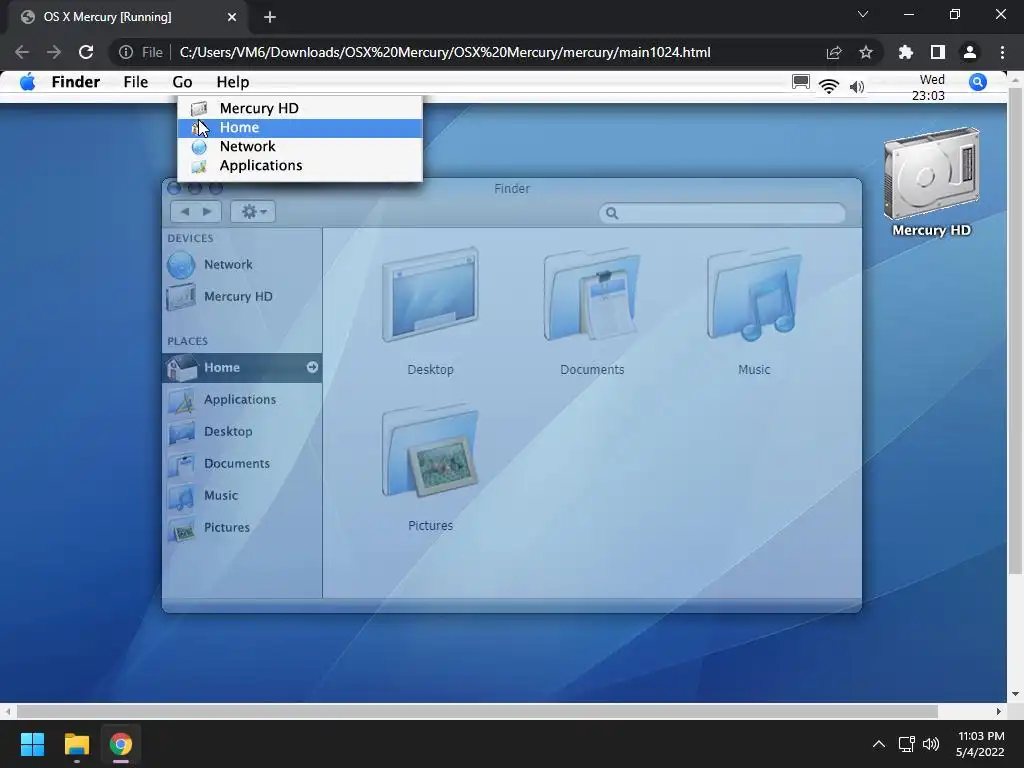Screen dimensions: 1024x768
Task: Open Documents in Places sidebar
Action: (x=242, y=464)
